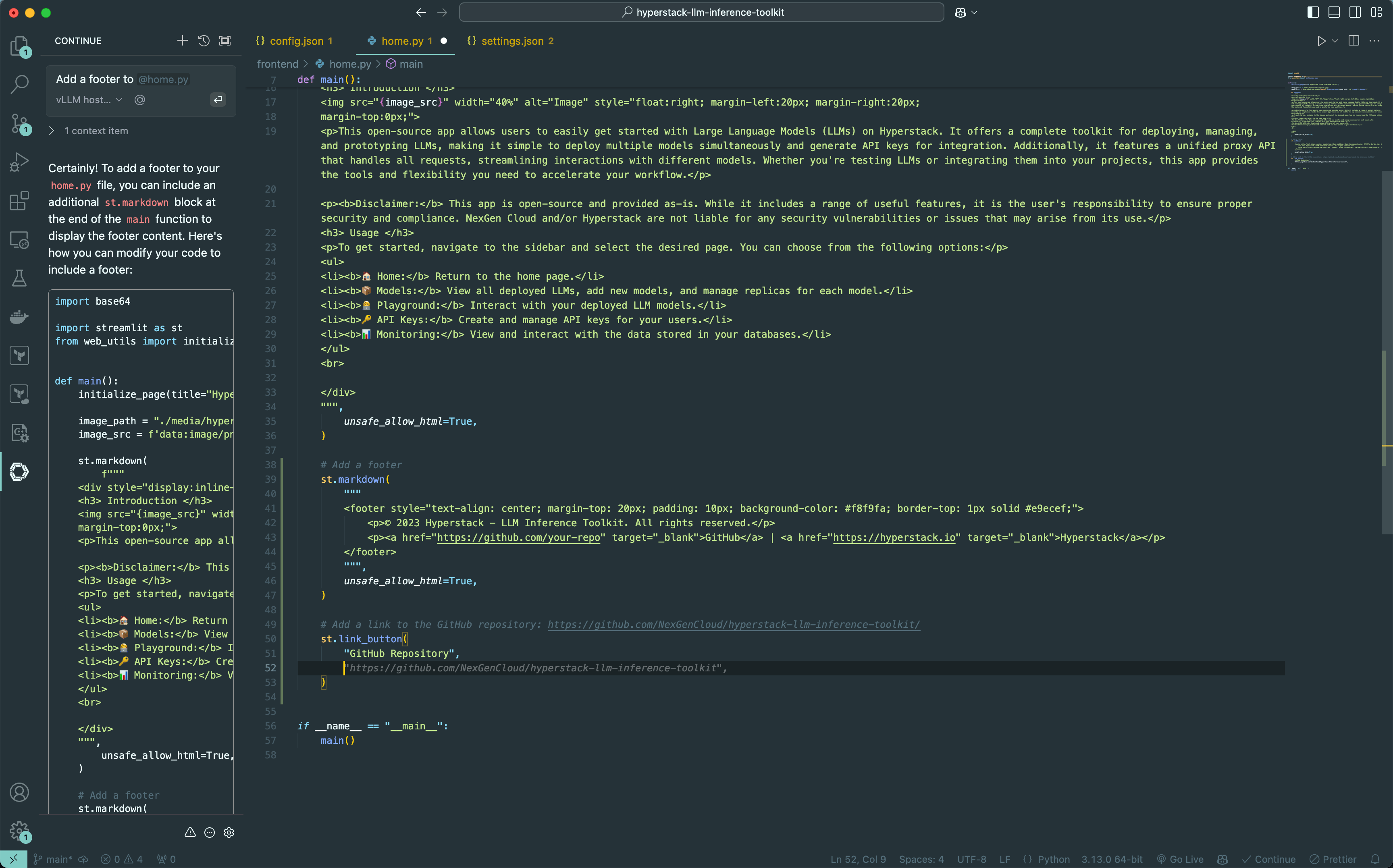Synchronize changes via the cloud icon
The height and width of the screenshot is (868, 1393).
(83, 859)
